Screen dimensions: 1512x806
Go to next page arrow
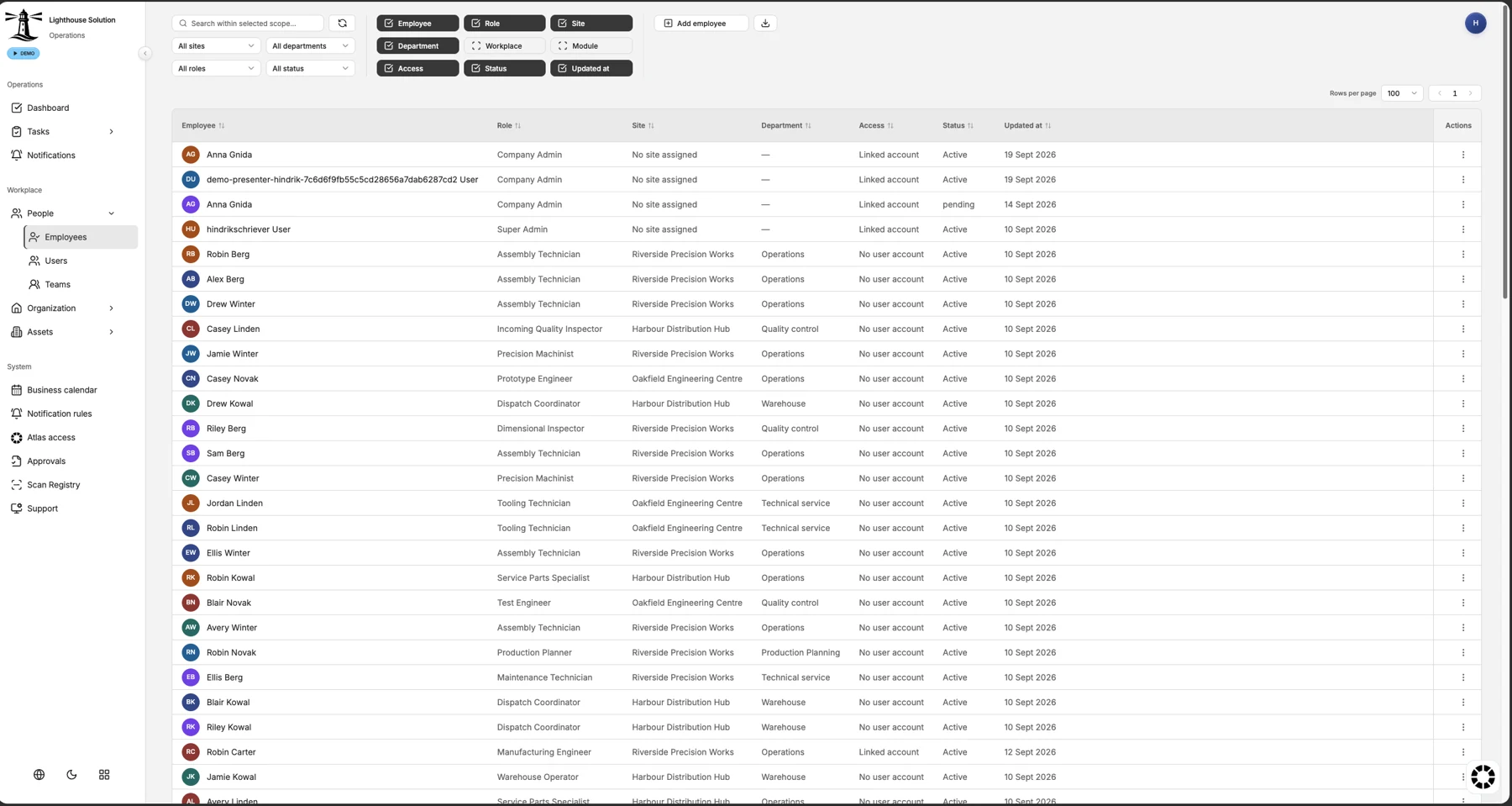coord(1470,93)
